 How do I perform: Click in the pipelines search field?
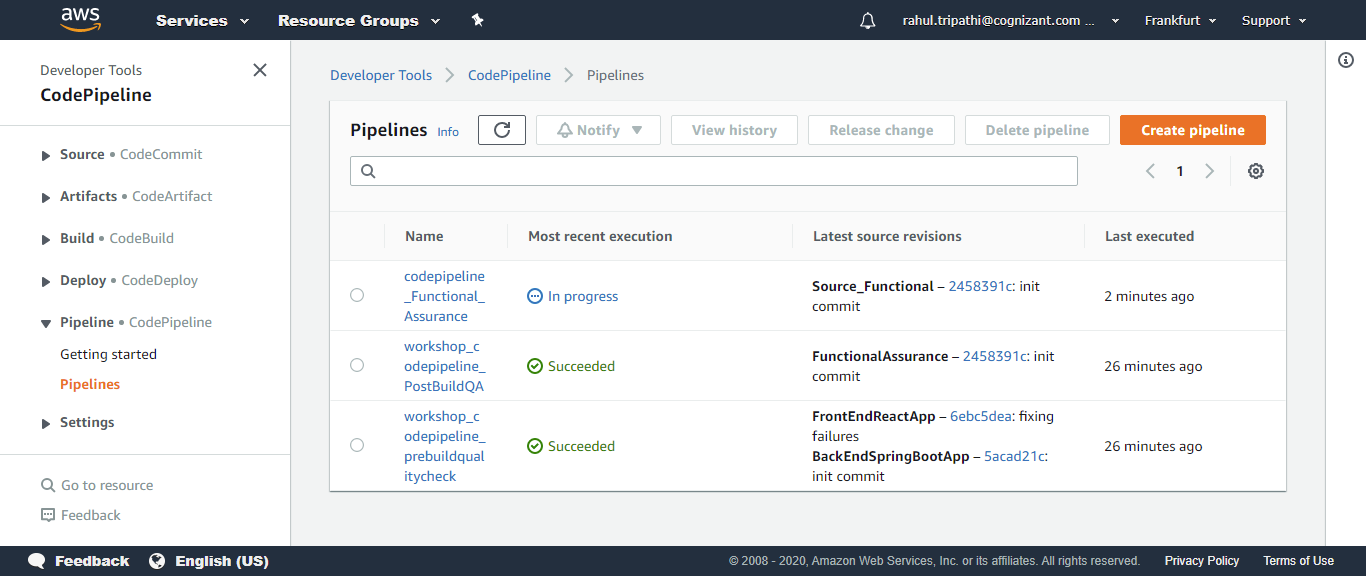click(x=714, y=171)
